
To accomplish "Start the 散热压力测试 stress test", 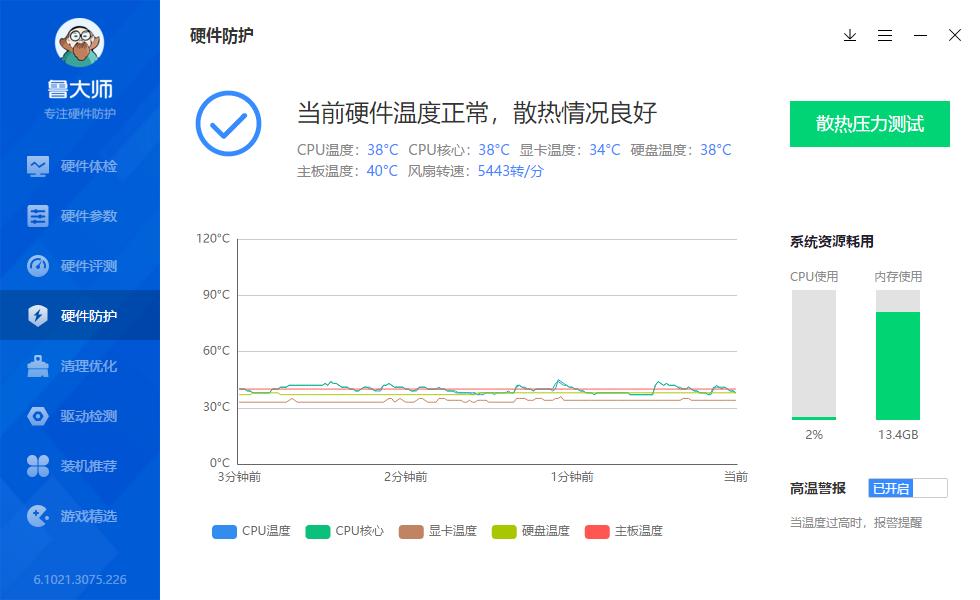I will (869, 124).
